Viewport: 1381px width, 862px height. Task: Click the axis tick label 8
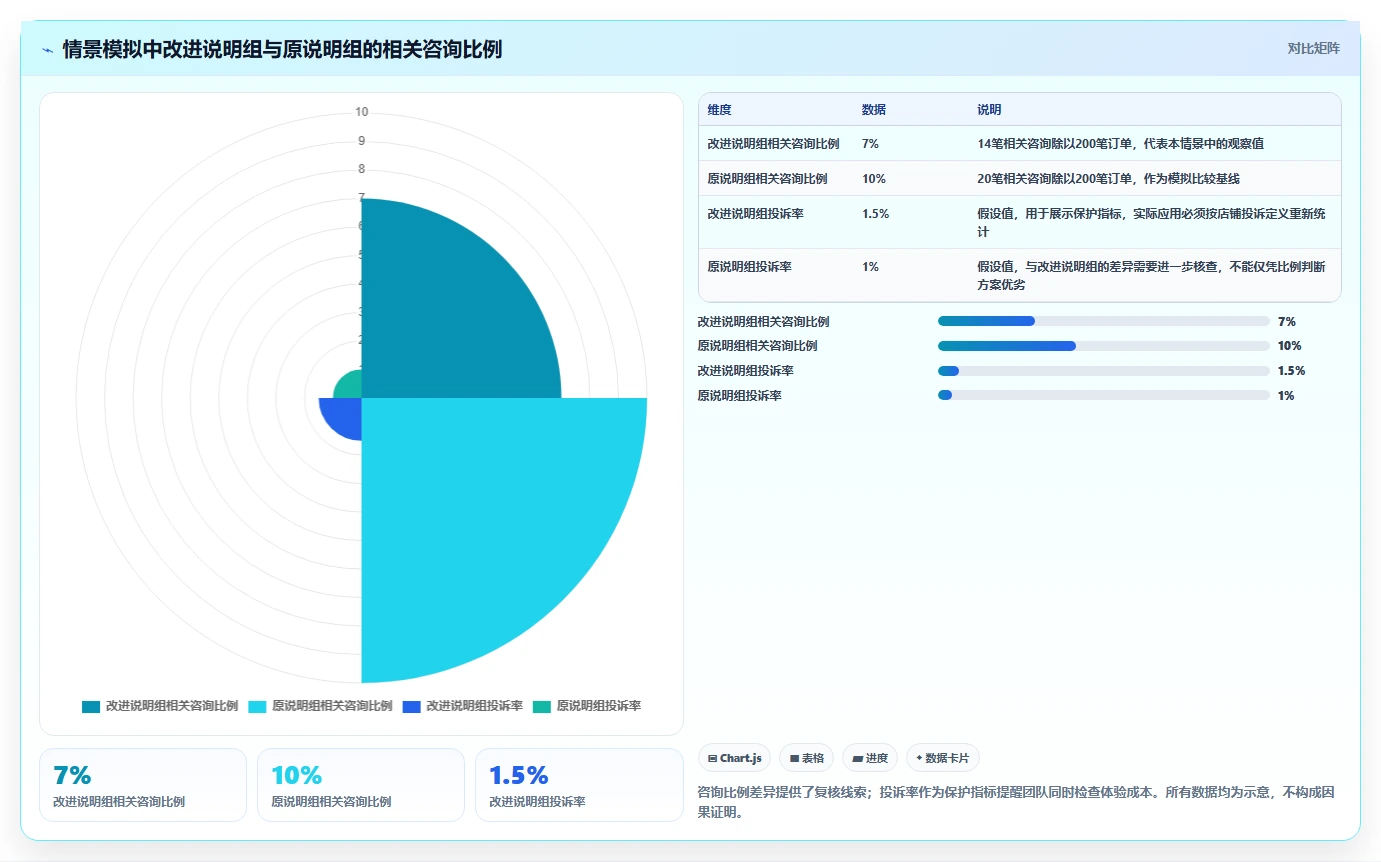[361, 169]
